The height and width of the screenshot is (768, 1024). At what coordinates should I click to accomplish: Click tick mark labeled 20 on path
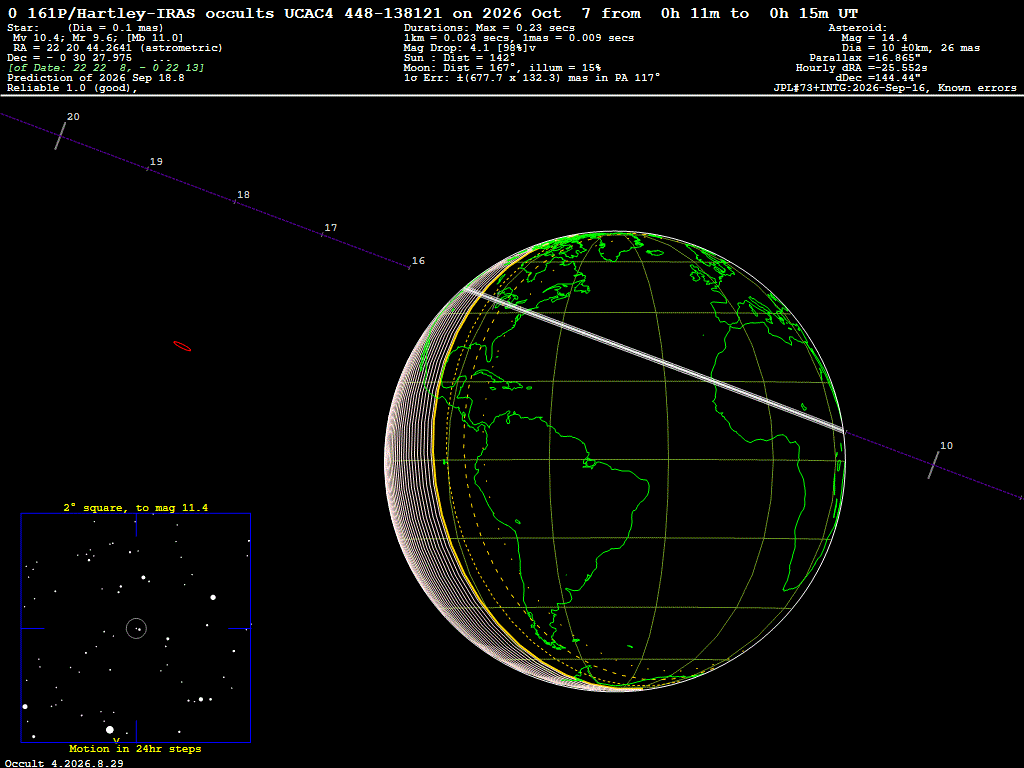pyautogui.click(x=61, y=136)
